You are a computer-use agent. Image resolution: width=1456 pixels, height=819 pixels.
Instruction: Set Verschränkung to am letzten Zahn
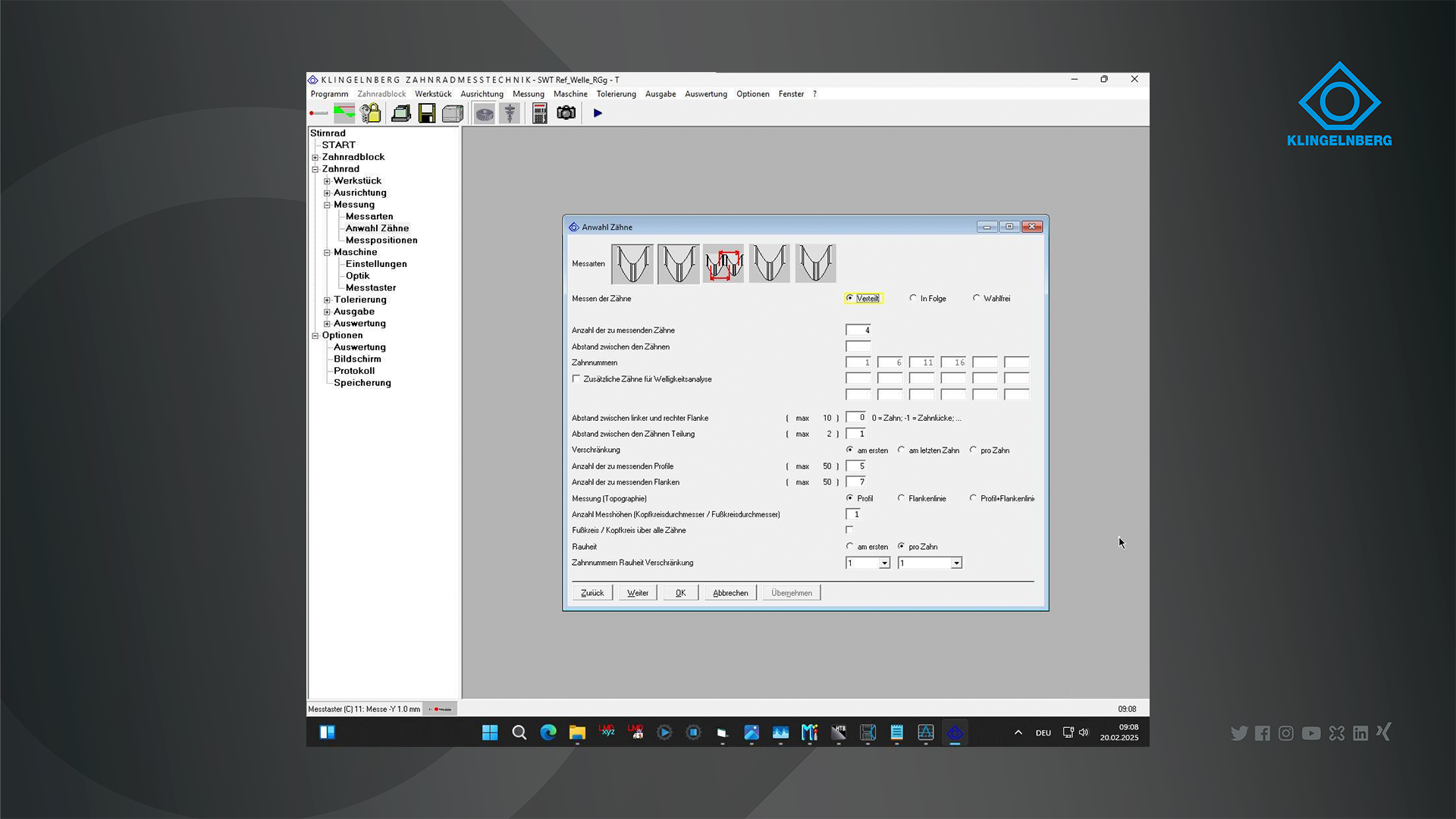901,450
